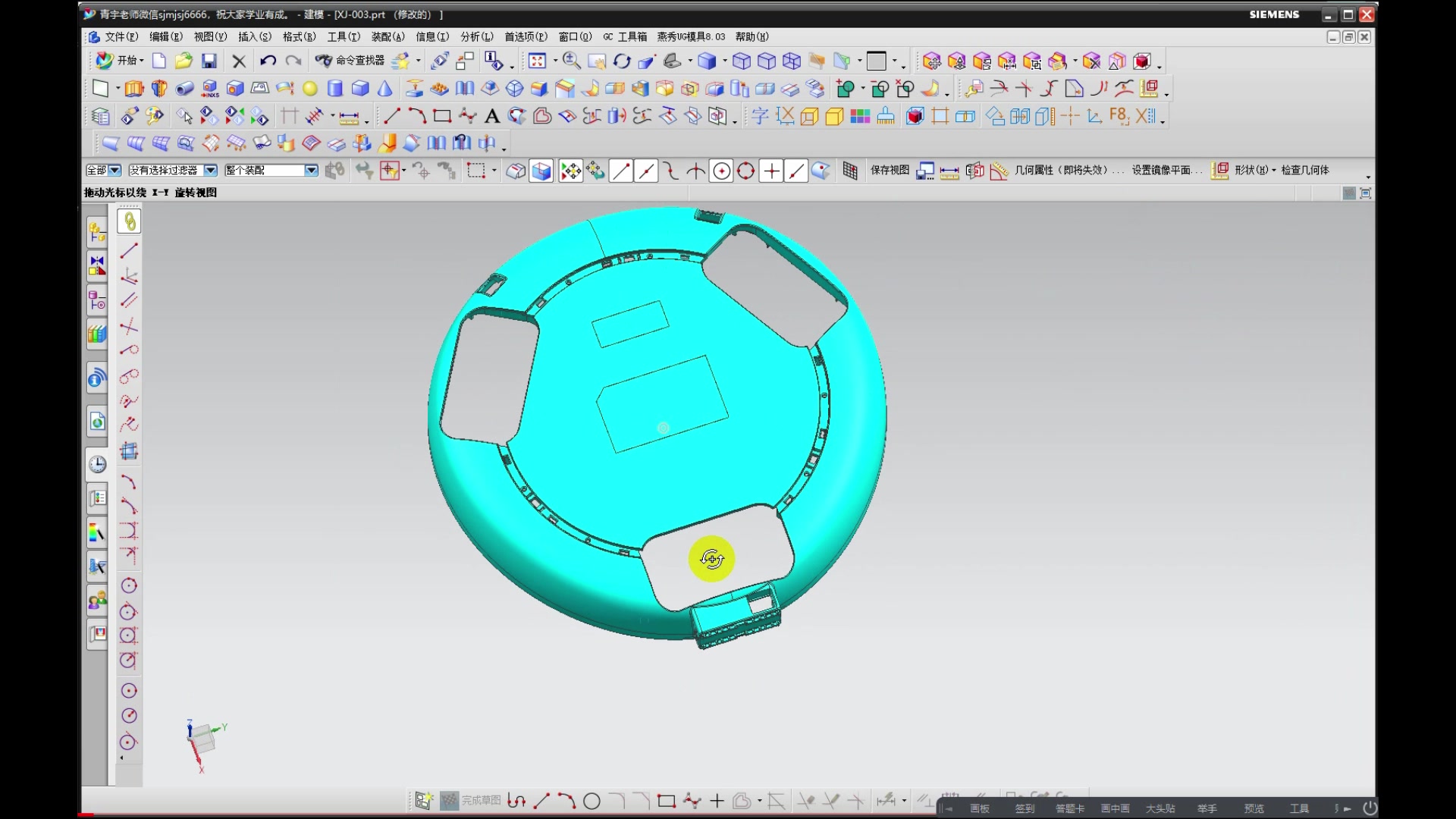Open the 插入(S) menu

pyautogui.click(x=254, y=36)
